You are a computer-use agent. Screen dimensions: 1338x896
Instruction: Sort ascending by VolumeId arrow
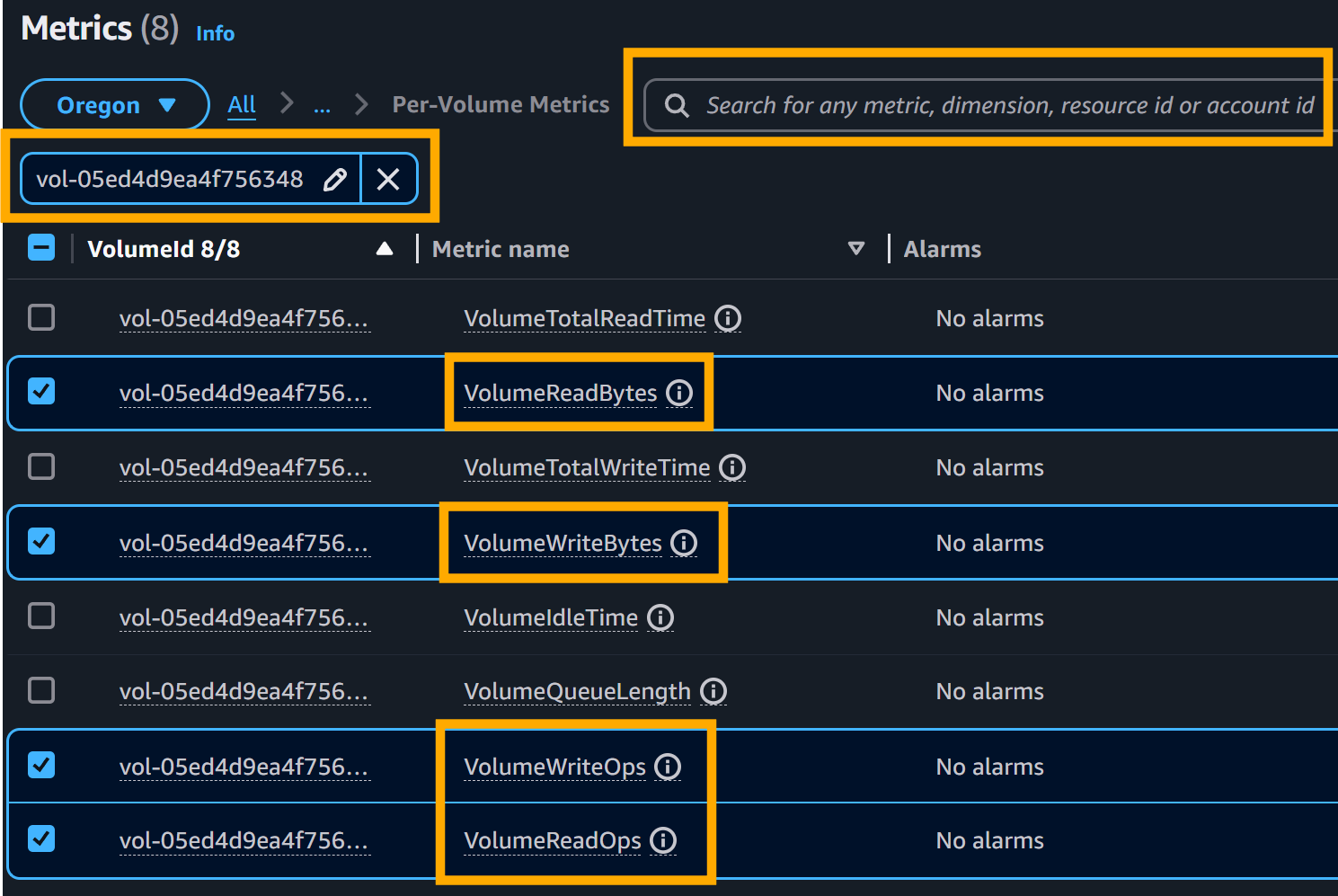[385, 249]
